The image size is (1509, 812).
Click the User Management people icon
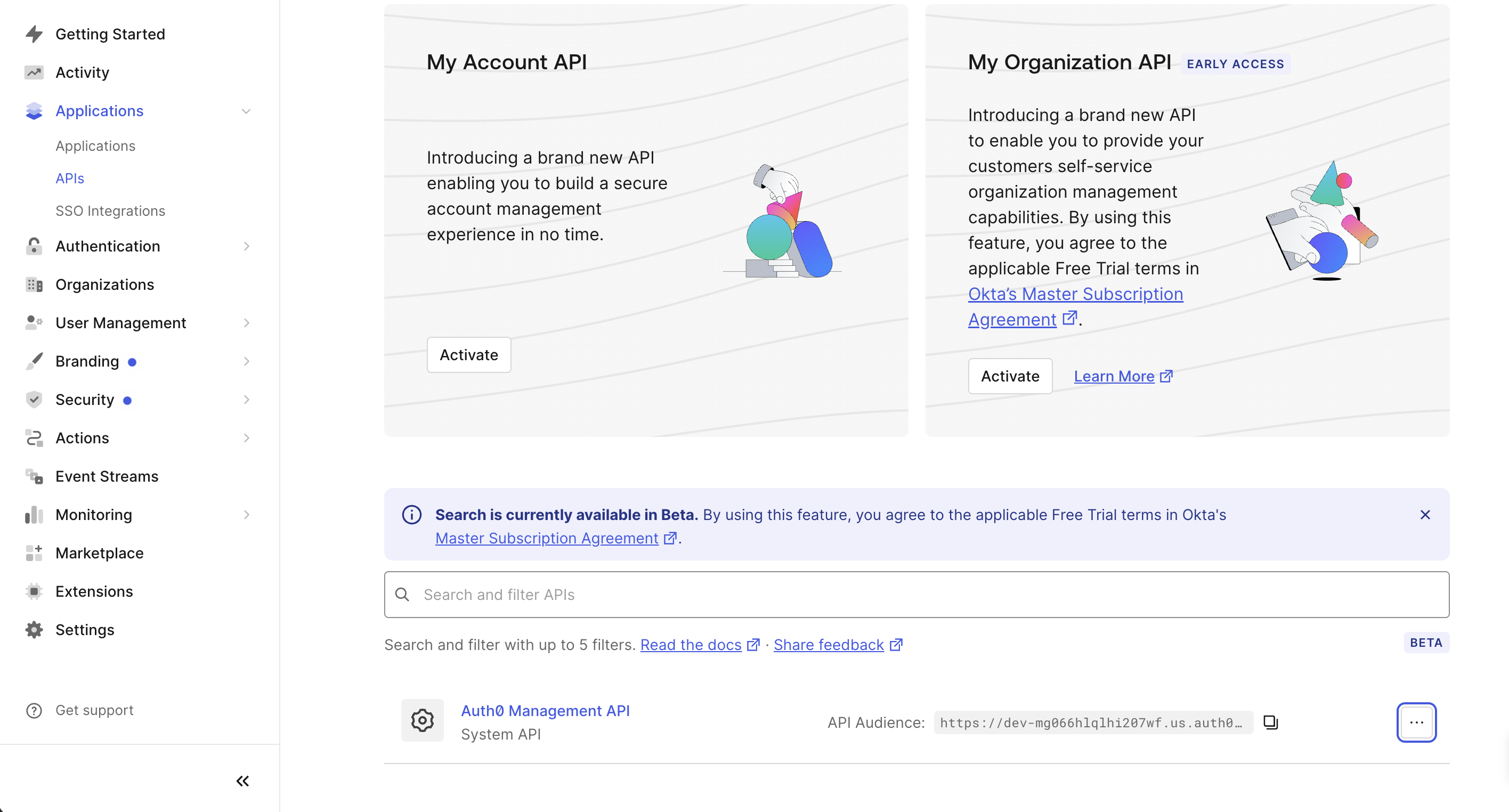coord(34,323)
